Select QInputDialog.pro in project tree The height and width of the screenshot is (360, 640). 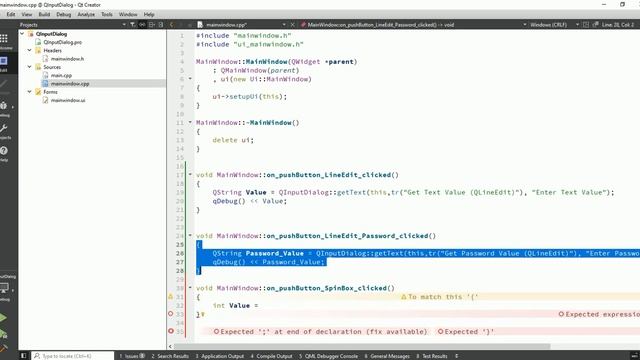click(62, 42)
